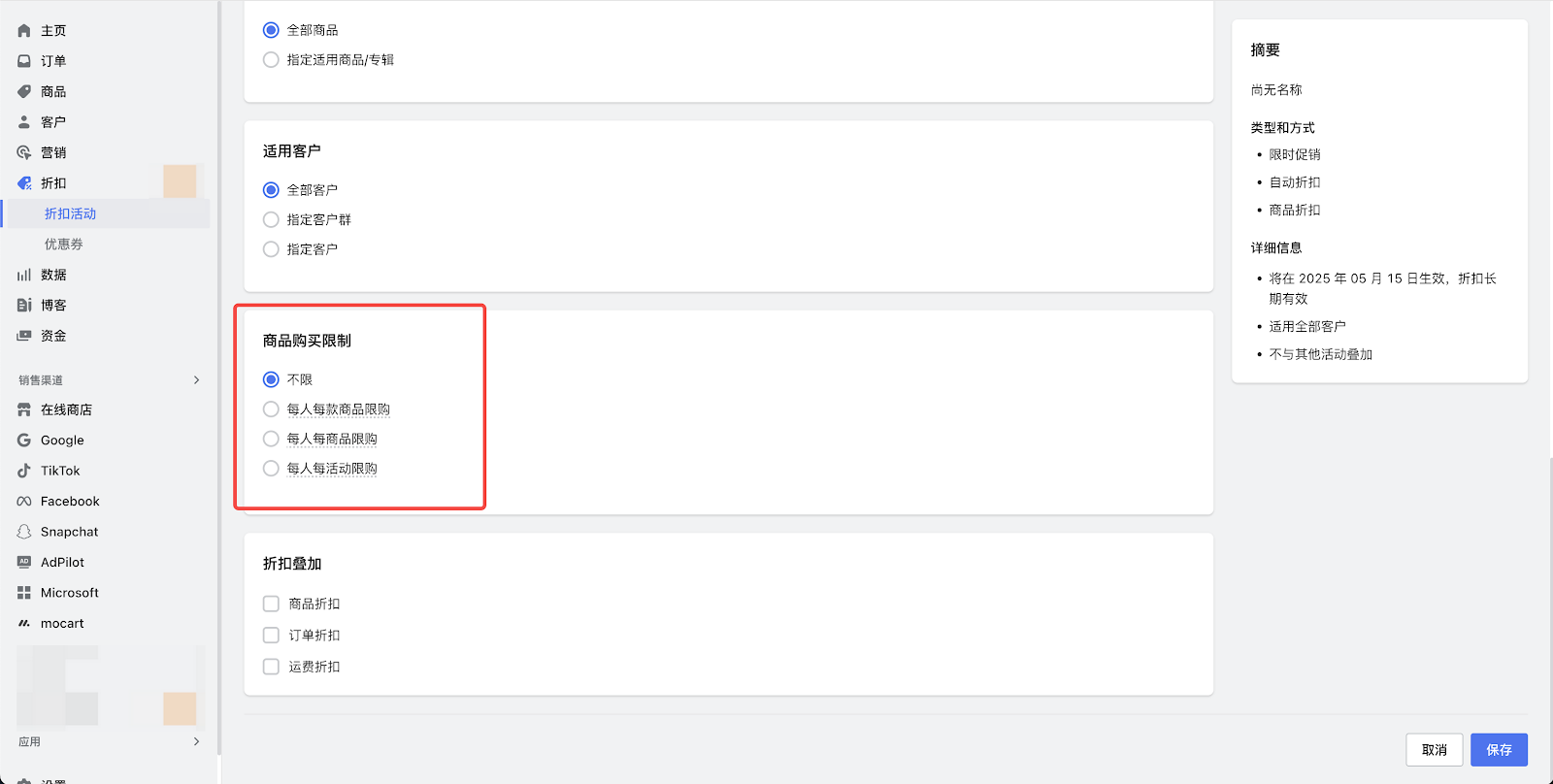Screen dimensions: 1553x784
Task: Open the 商品 tag icon
Action: tap(24, 92)
